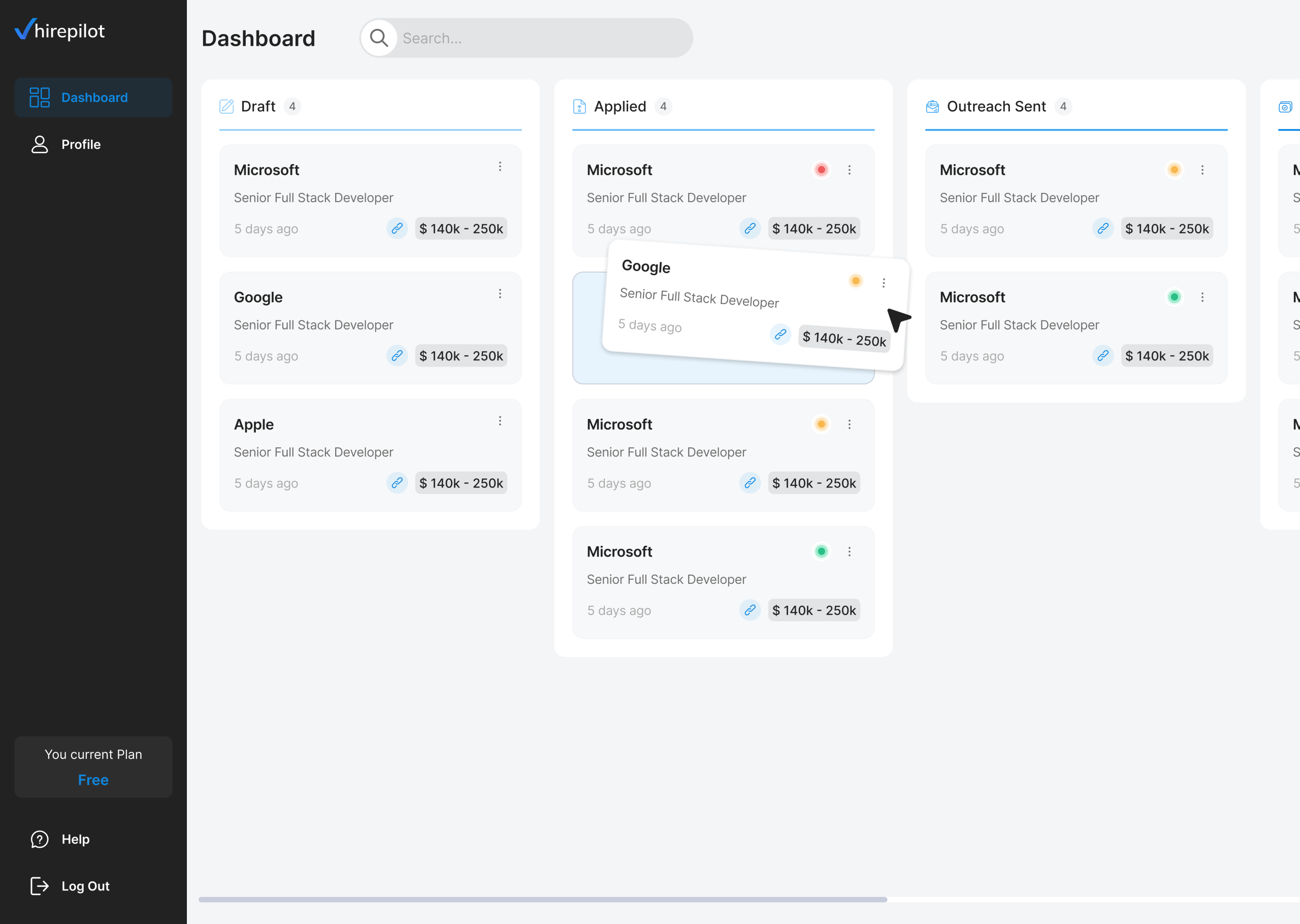Click the hirepilot logo
The width and height of the screenshot is (1300, 924).
click(x=60, y=29)
